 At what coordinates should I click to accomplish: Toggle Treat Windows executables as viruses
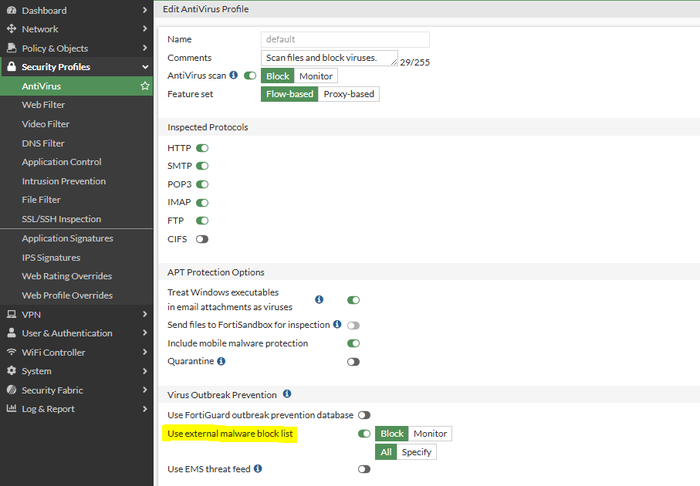click(x=353, y=300)
